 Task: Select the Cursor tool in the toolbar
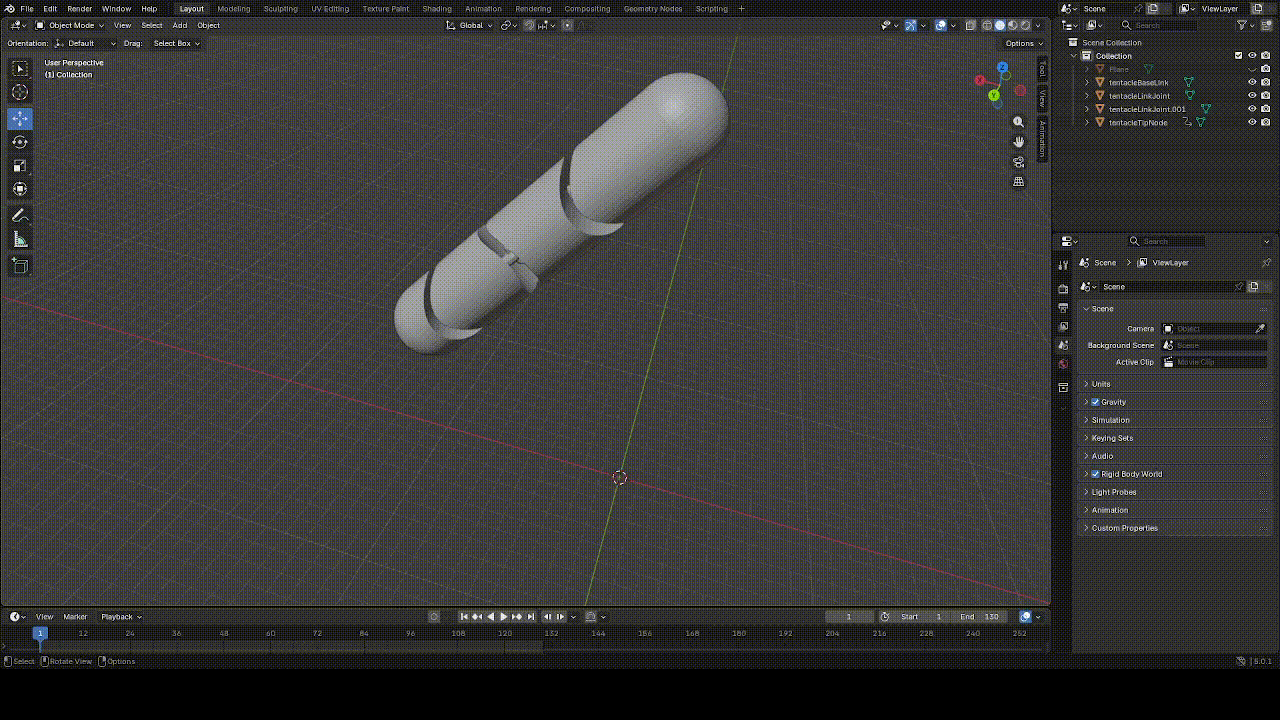pos(20,91)
